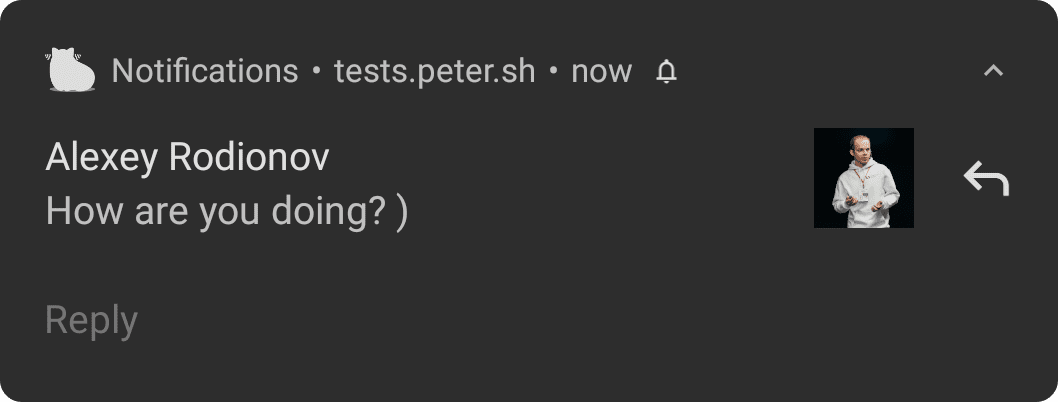Click the website origin tests.peter.sh
Viewport: 1058px width, 402px height.
coord(434,71)
